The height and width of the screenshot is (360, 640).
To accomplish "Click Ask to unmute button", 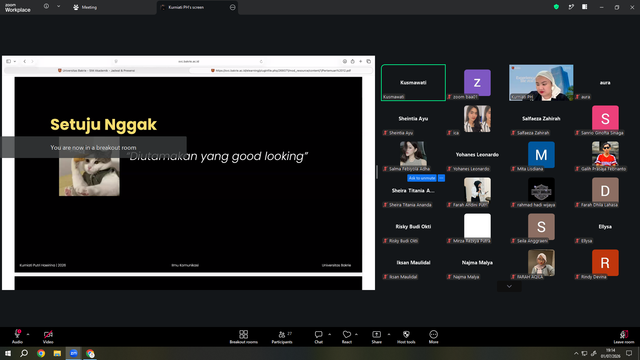I will [422, 178].
